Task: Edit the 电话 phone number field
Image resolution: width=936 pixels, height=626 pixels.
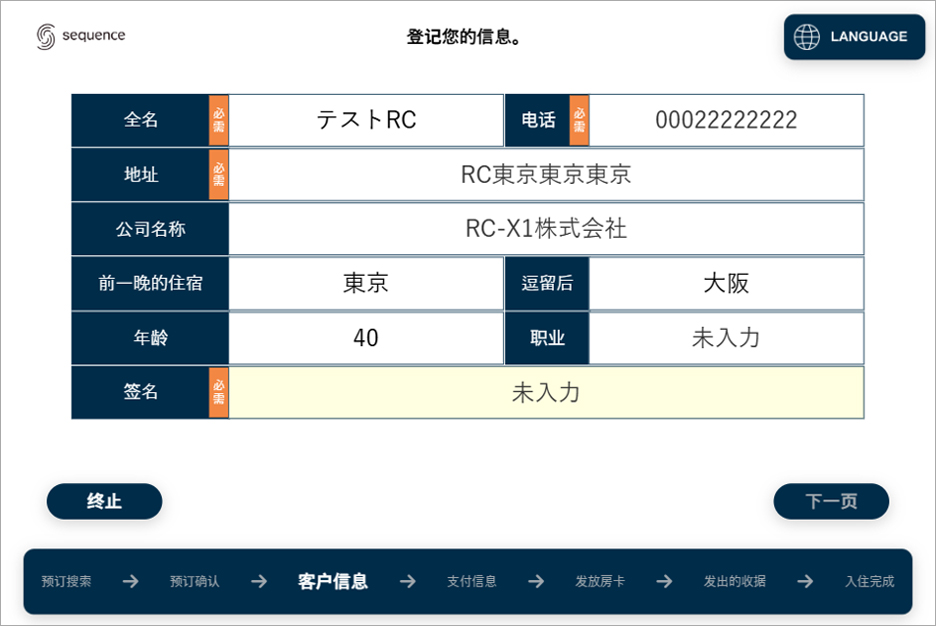Action: (x=726, y=120)
